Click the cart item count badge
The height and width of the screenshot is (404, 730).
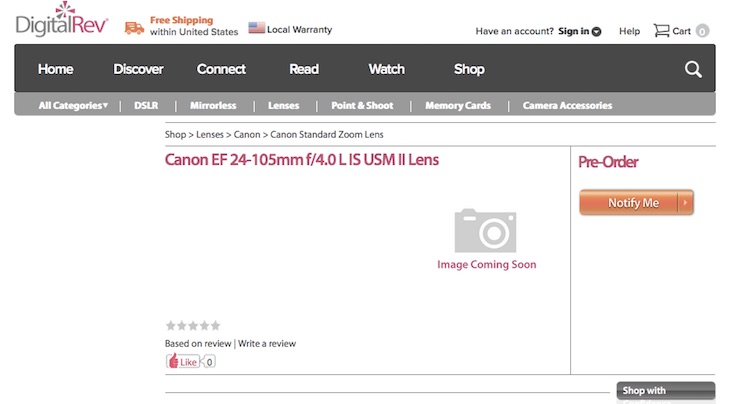(702, 31)
